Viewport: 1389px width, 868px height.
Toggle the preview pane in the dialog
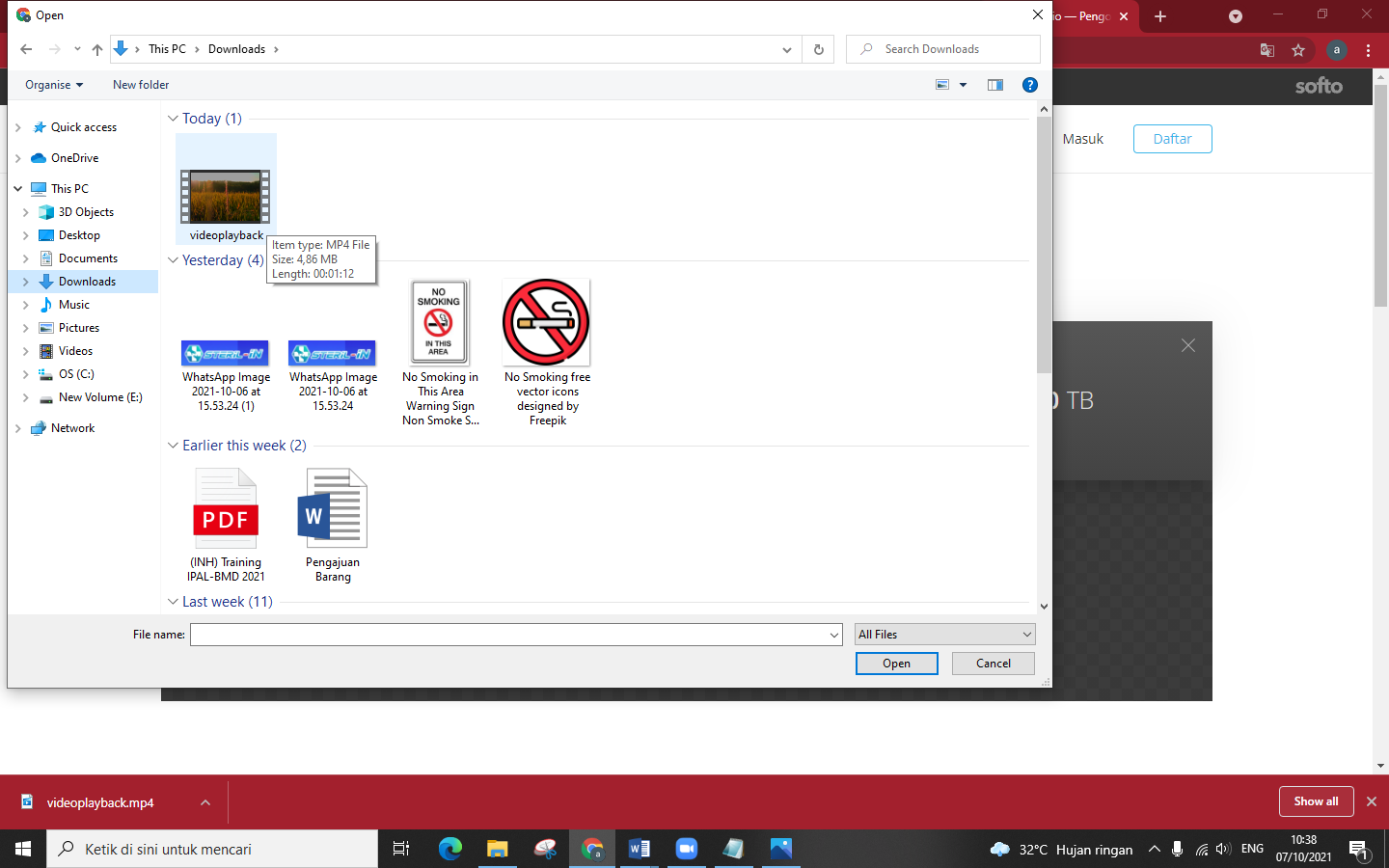point(994,85)
